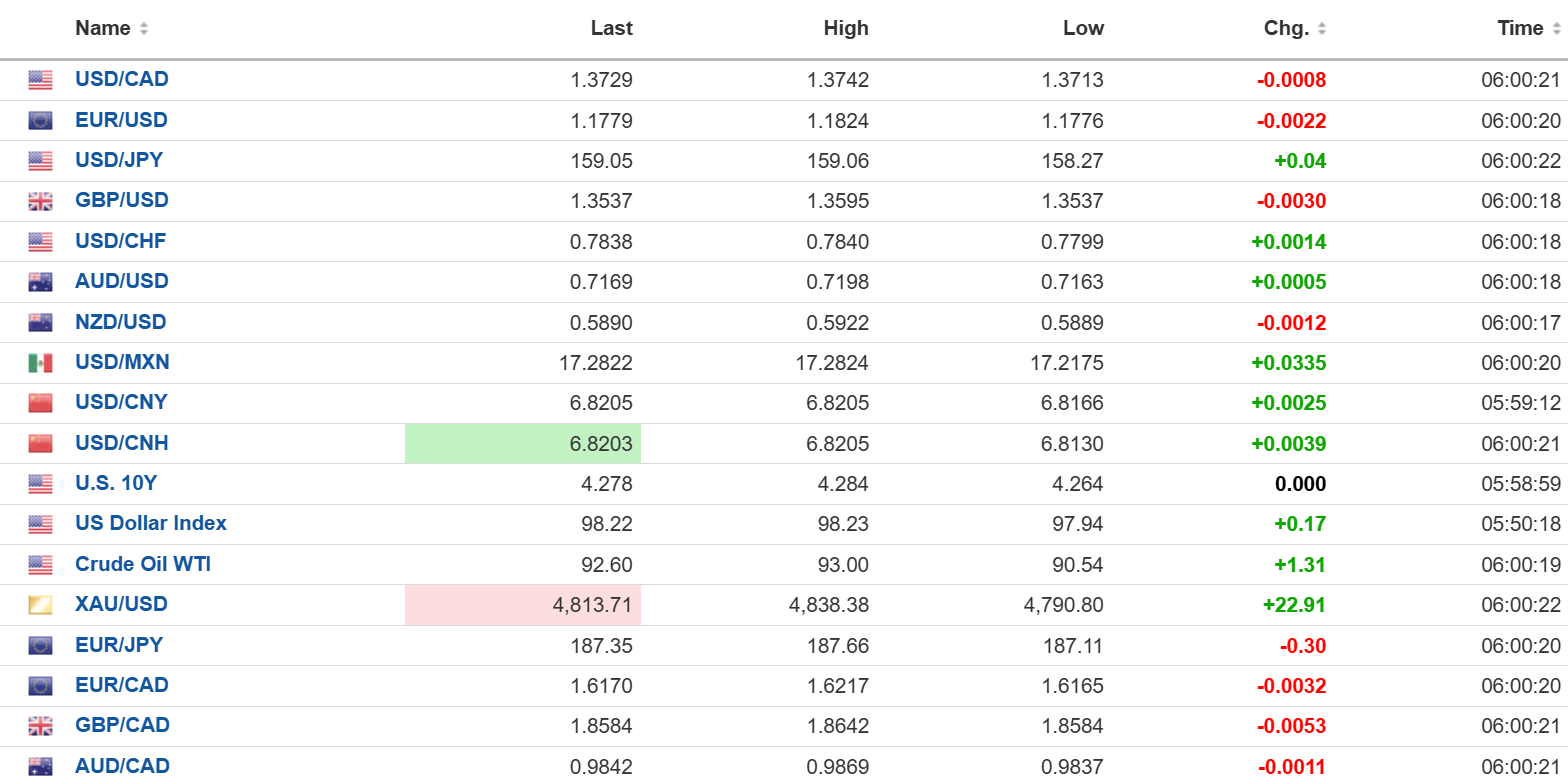The width and height of the screenshot is (1568, 783).
Task: Open the Crude Oil WTI link
Action: [x=143, y=564]
